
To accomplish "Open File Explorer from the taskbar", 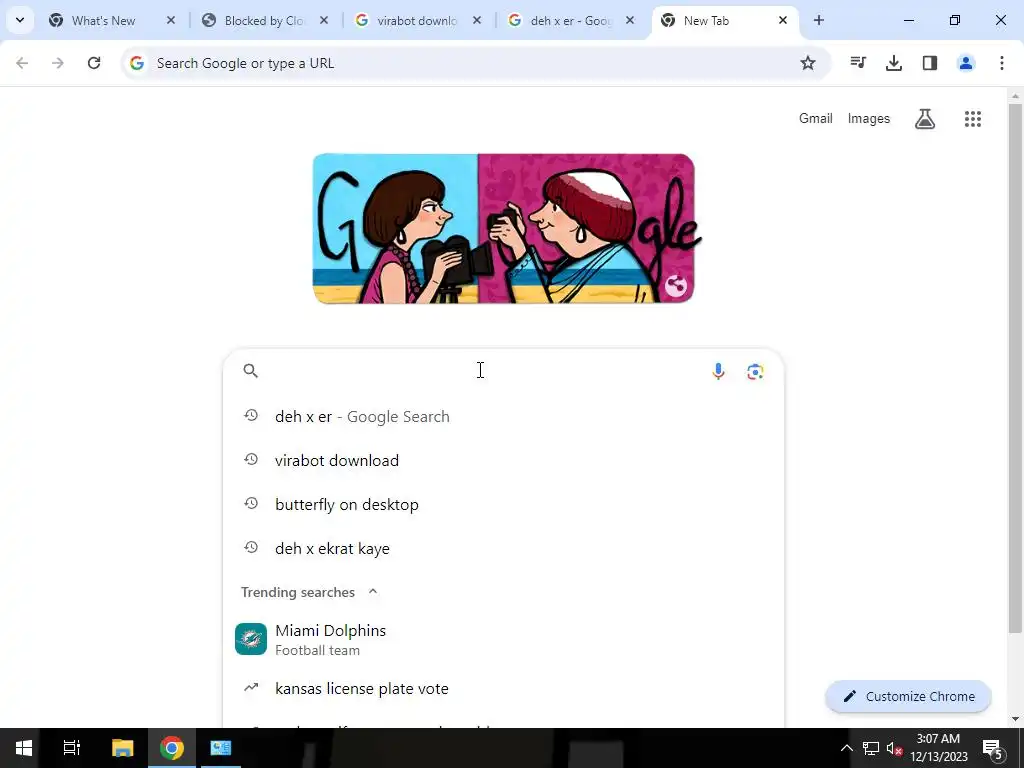I will (122, 748).
